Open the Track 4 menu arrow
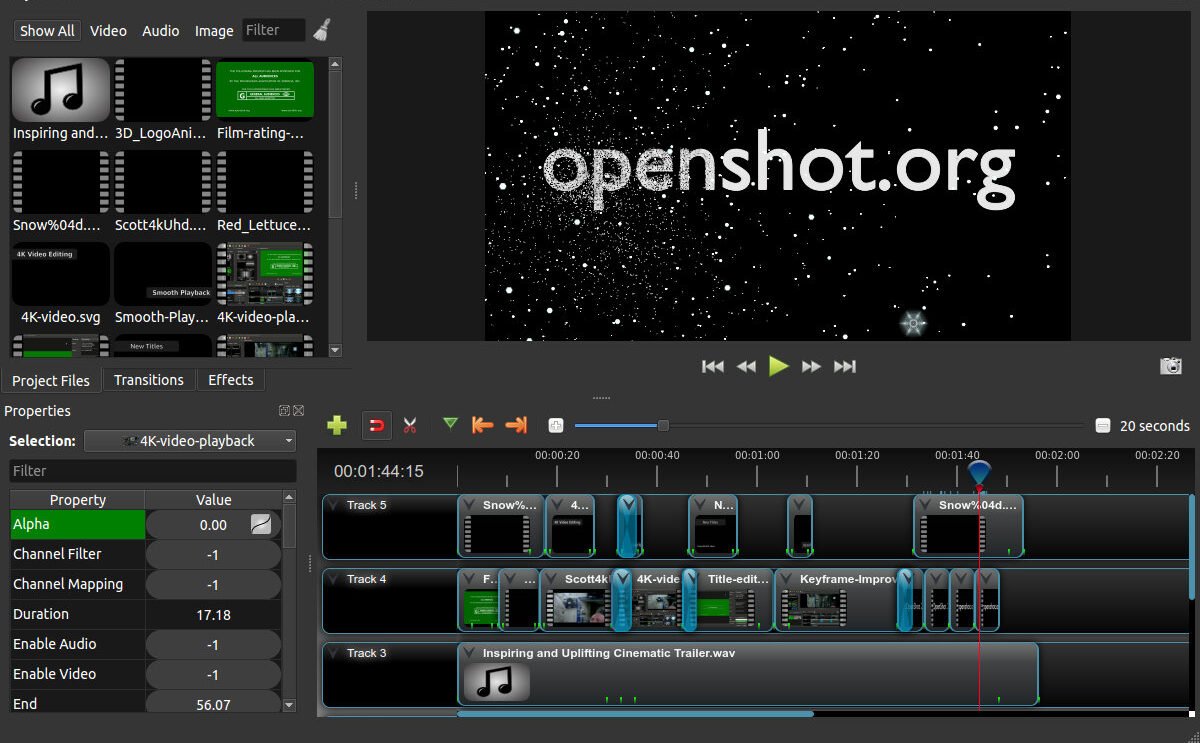 (333, 579)
